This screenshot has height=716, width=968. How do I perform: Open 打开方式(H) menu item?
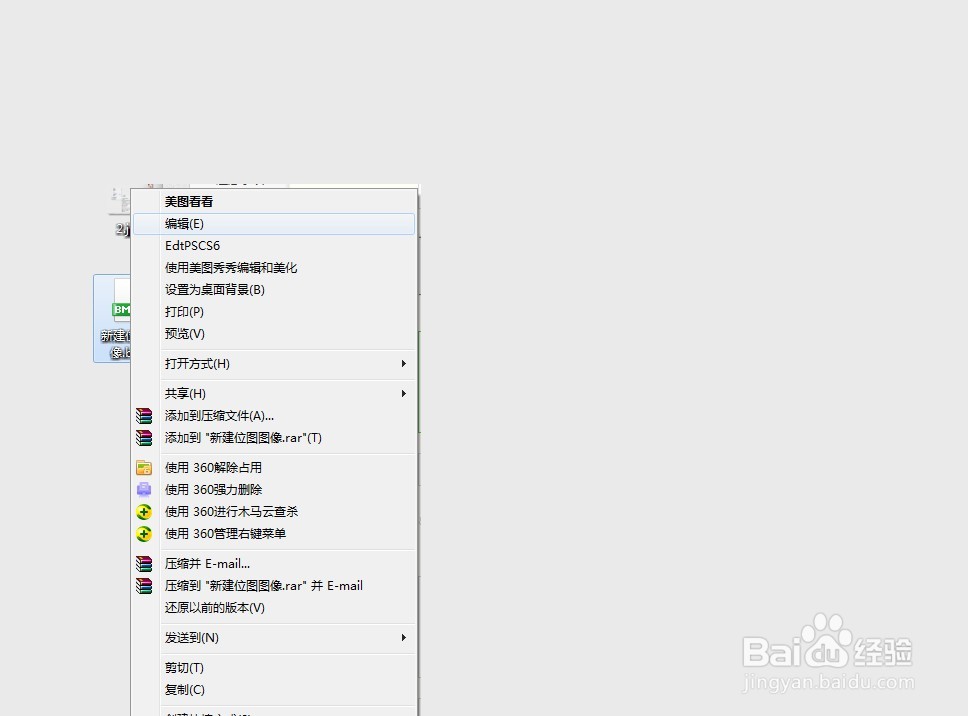274,364
